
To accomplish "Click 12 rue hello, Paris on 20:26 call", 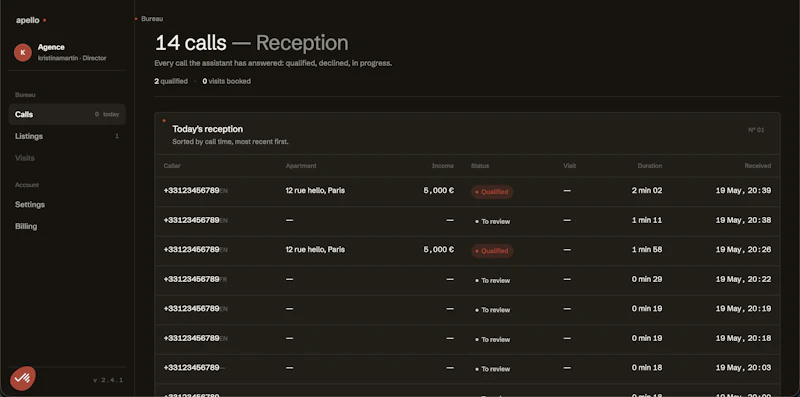I will pyautogui.click(x=315, y=250).
